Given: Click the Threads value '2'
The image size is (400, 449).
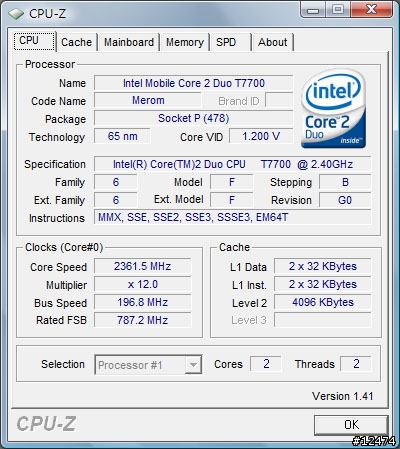Looking at the screenshot, I should coord(356,364).
